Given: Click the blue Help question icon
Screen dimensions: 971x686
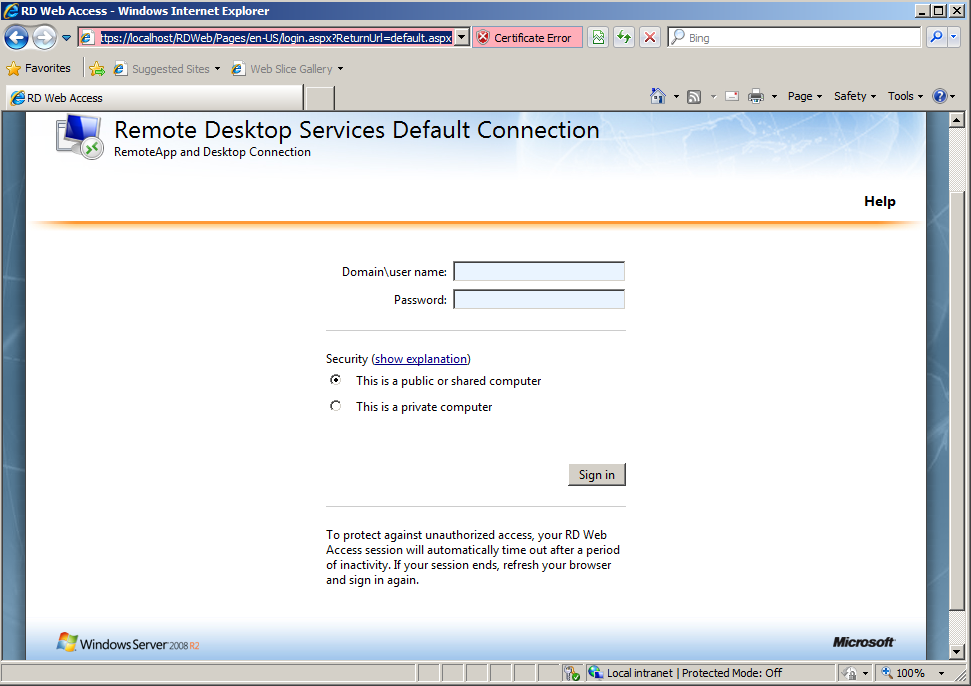Looking at the screenshot, I should [940, 96].
